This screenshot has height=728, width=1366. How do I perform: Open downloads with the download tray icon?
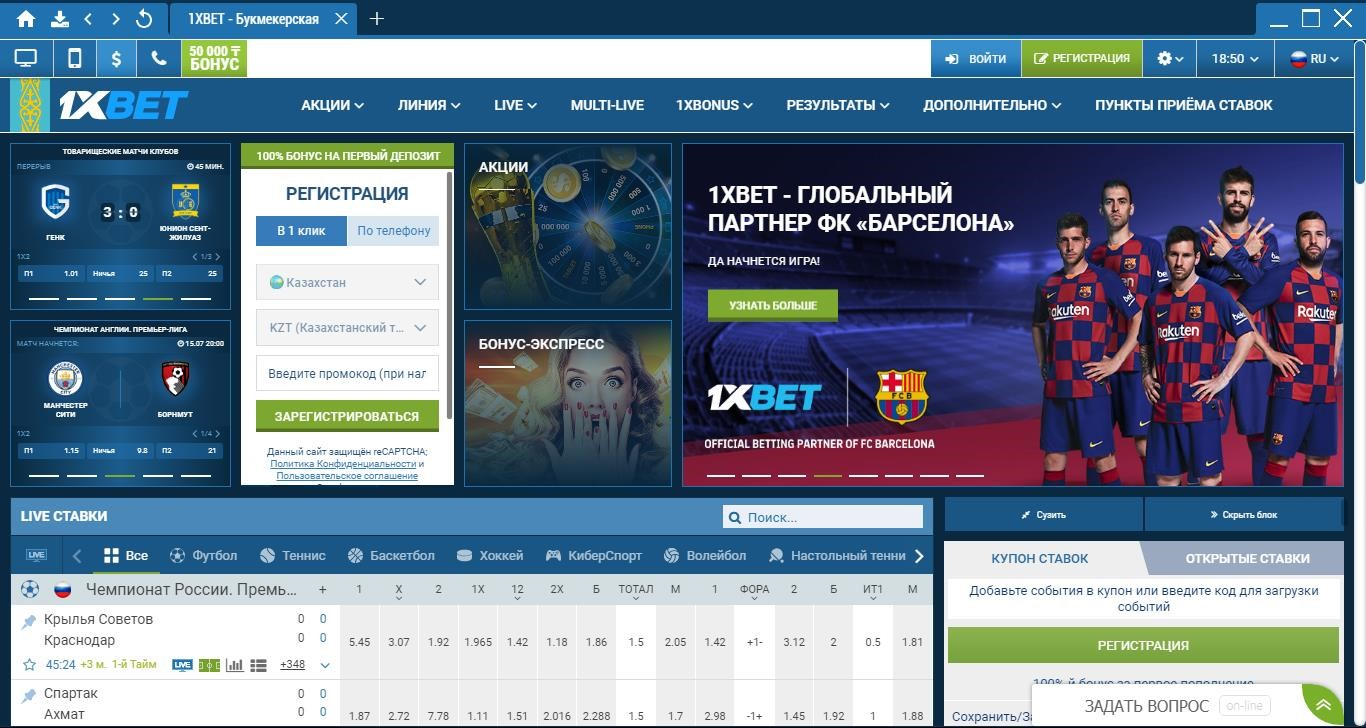(58, 19)
